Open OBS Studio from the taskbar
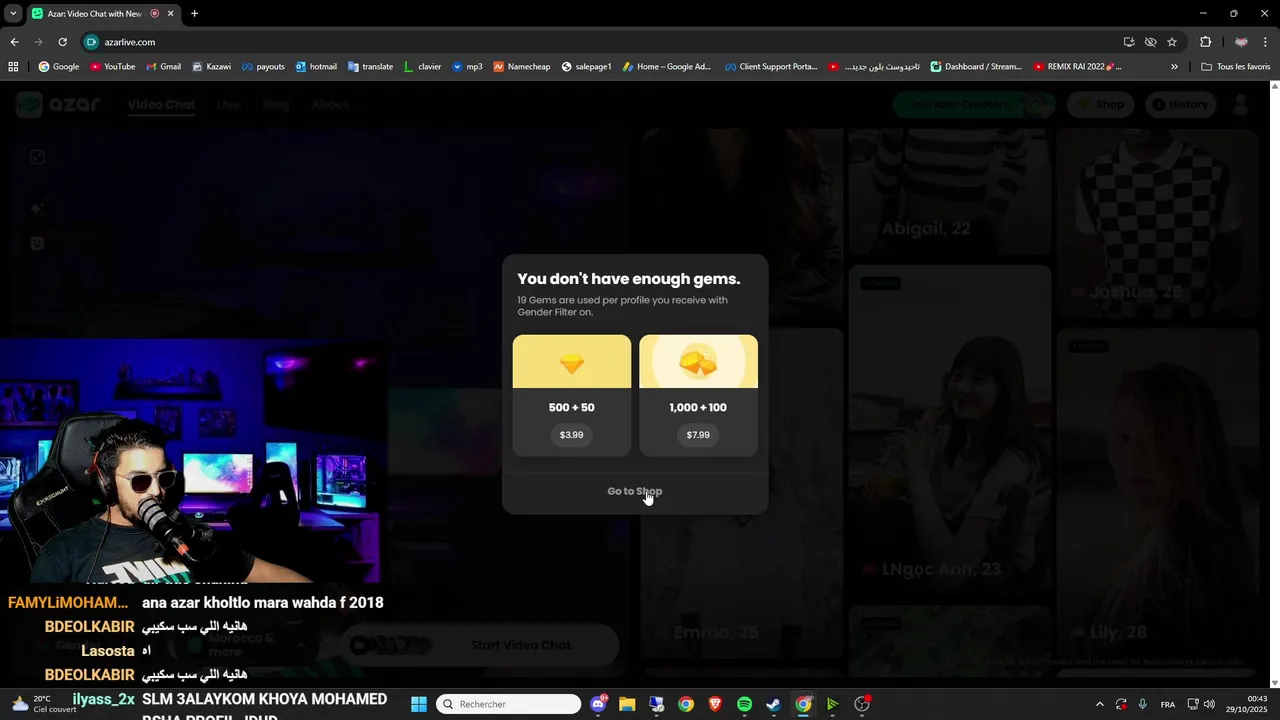The height and width of the screenshot is (720, 1280). coord(862,704)
